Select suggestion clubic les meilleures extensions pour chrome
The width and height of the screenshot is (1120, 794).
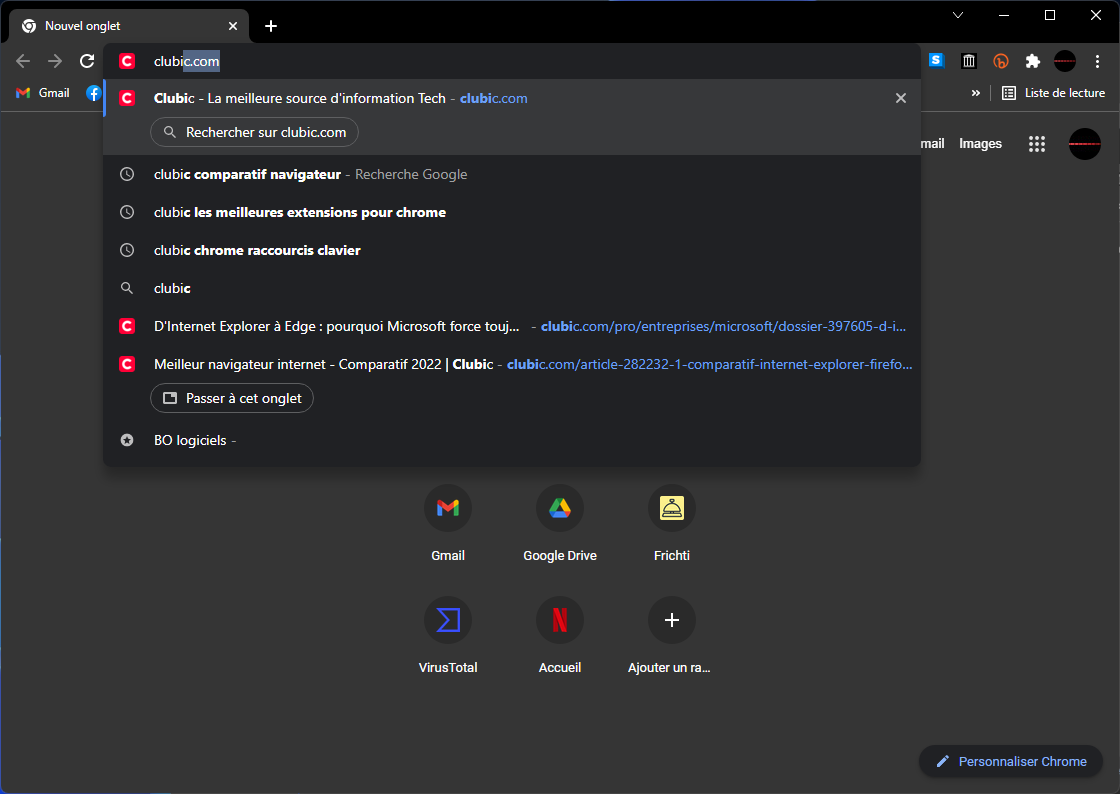(x=511, y=212)
